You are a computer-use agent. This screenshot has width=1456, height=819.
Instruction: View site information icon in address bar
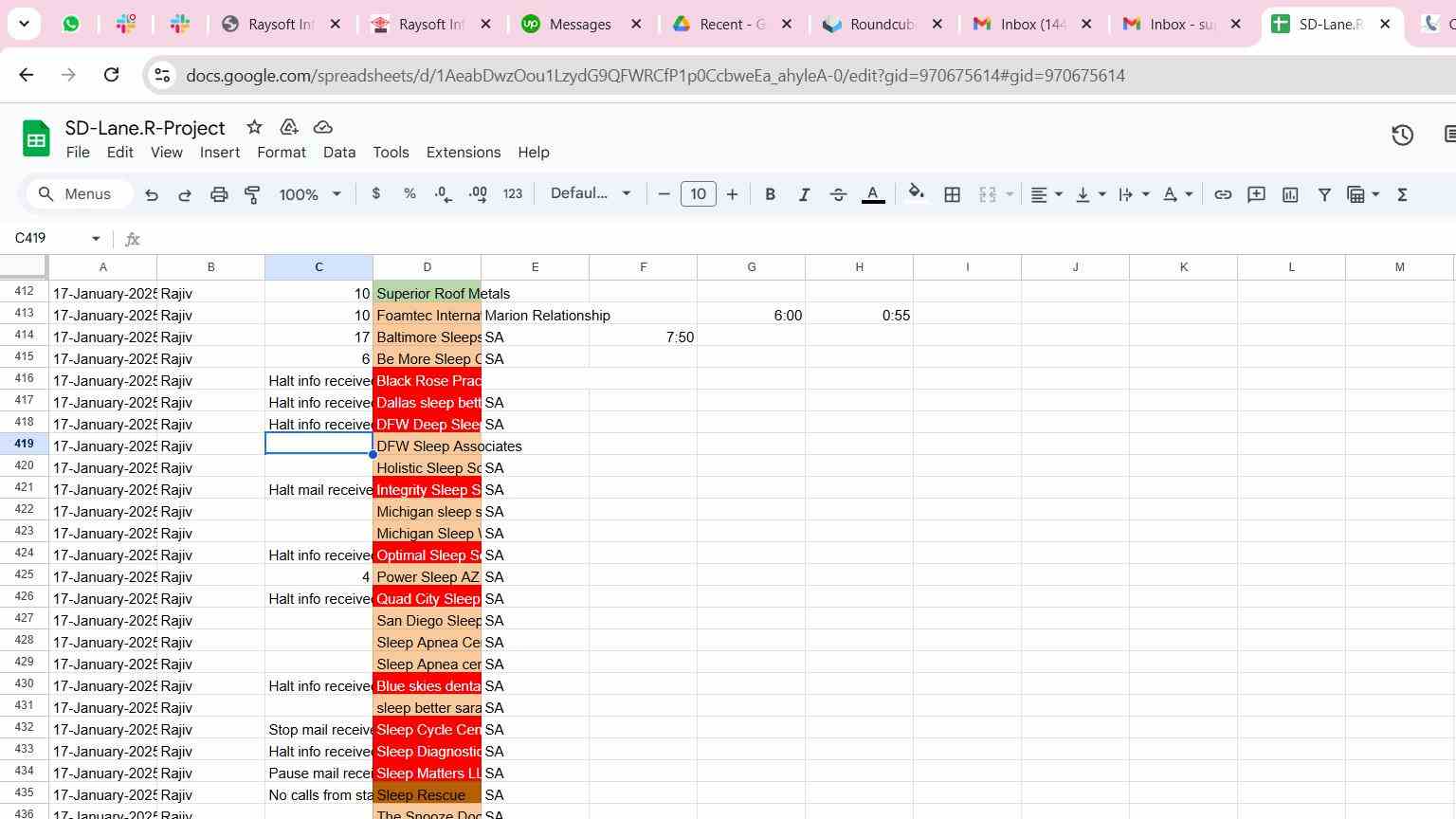[161, 75]
